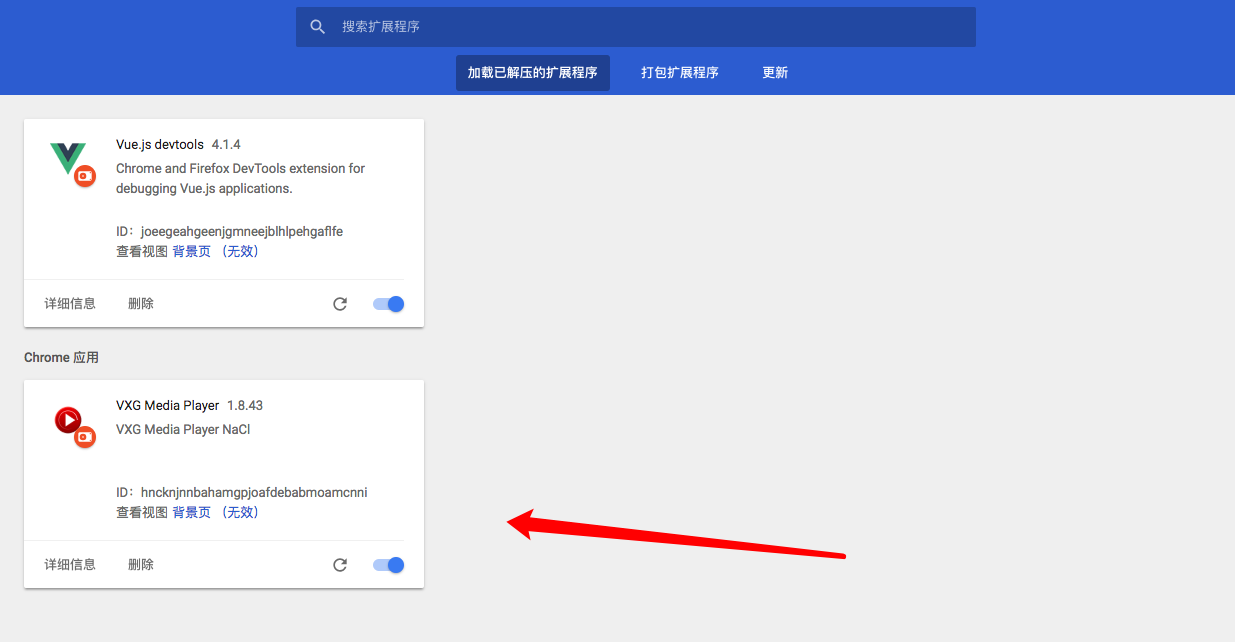Screen dimensions: 1235x642
Task: Reload the Vue.js devtools extension
Action: (x=340, y=304)
